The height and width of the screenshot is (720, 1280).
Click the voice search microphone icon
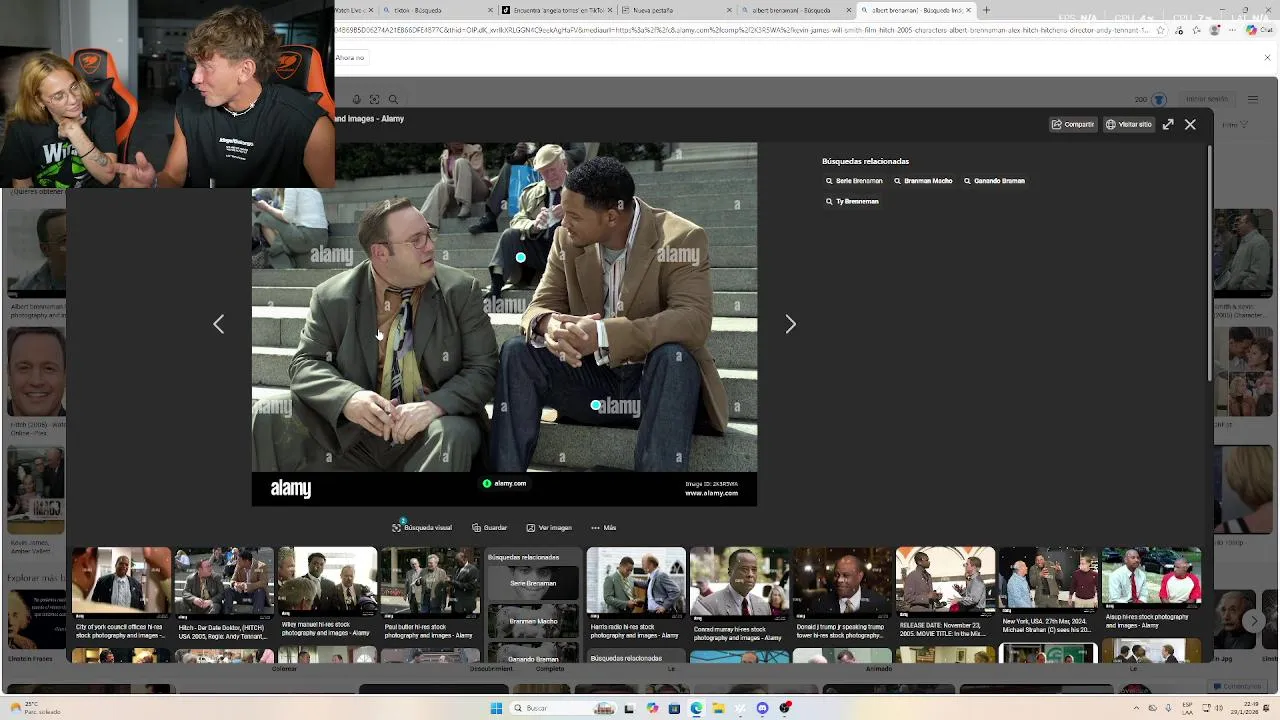[356, 99]
